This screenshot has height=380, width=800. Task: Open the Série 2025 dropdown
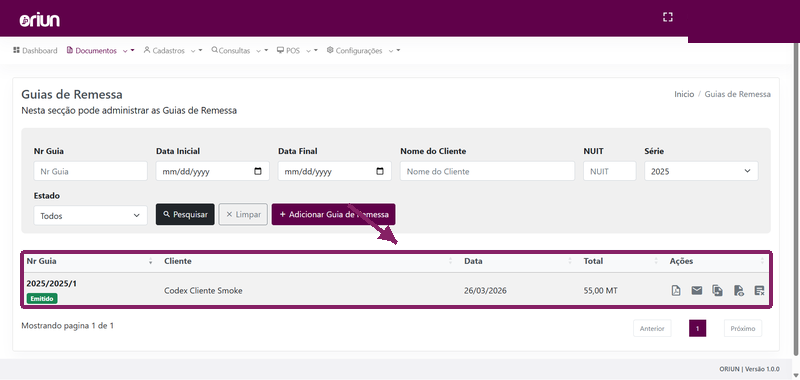pos(701,171)
